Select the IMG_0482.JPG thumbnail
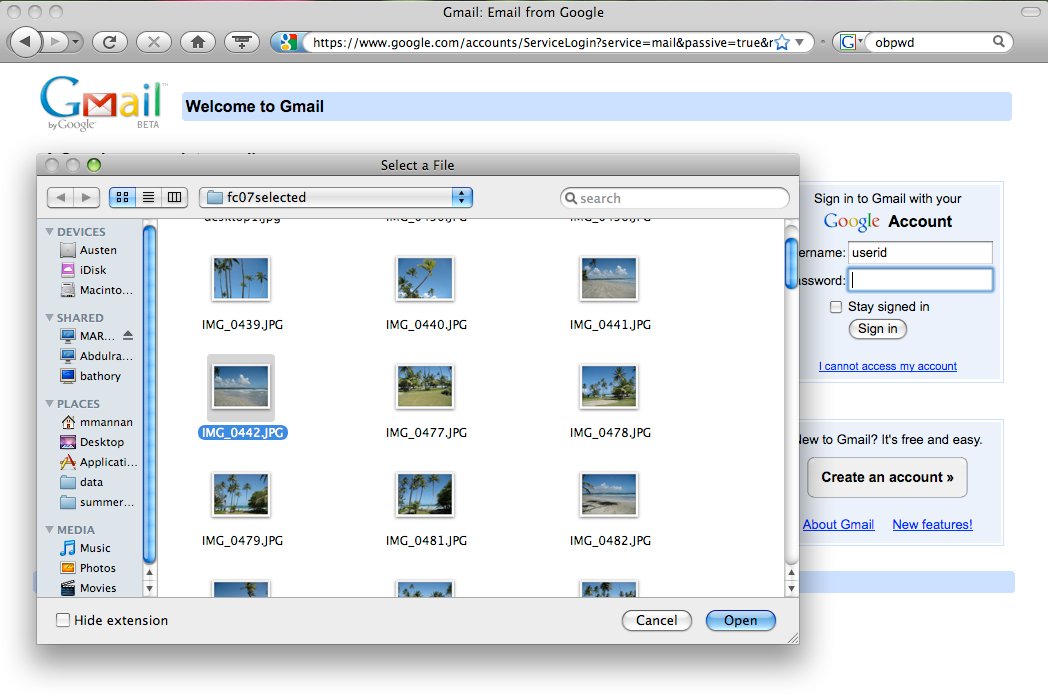The image size is (1048, 698). point(609,495)
